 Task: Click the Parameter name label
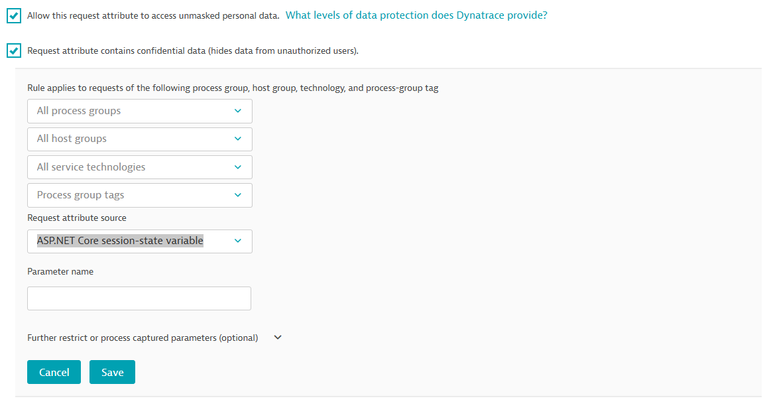(x=63, y=270)
